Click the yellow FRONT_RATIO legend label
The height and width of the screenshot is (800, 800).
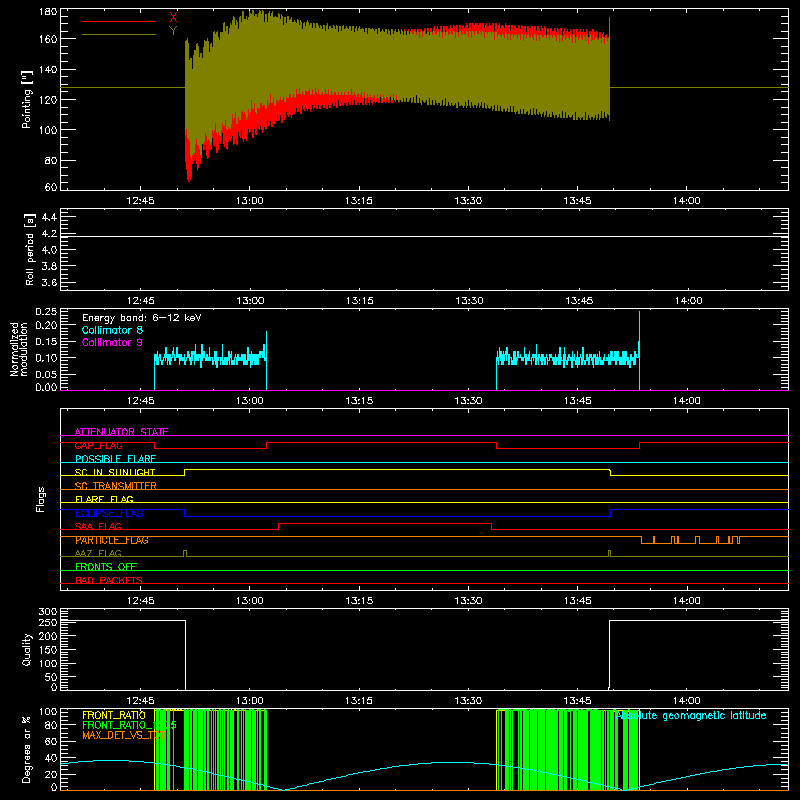click(x=114, y=715)
